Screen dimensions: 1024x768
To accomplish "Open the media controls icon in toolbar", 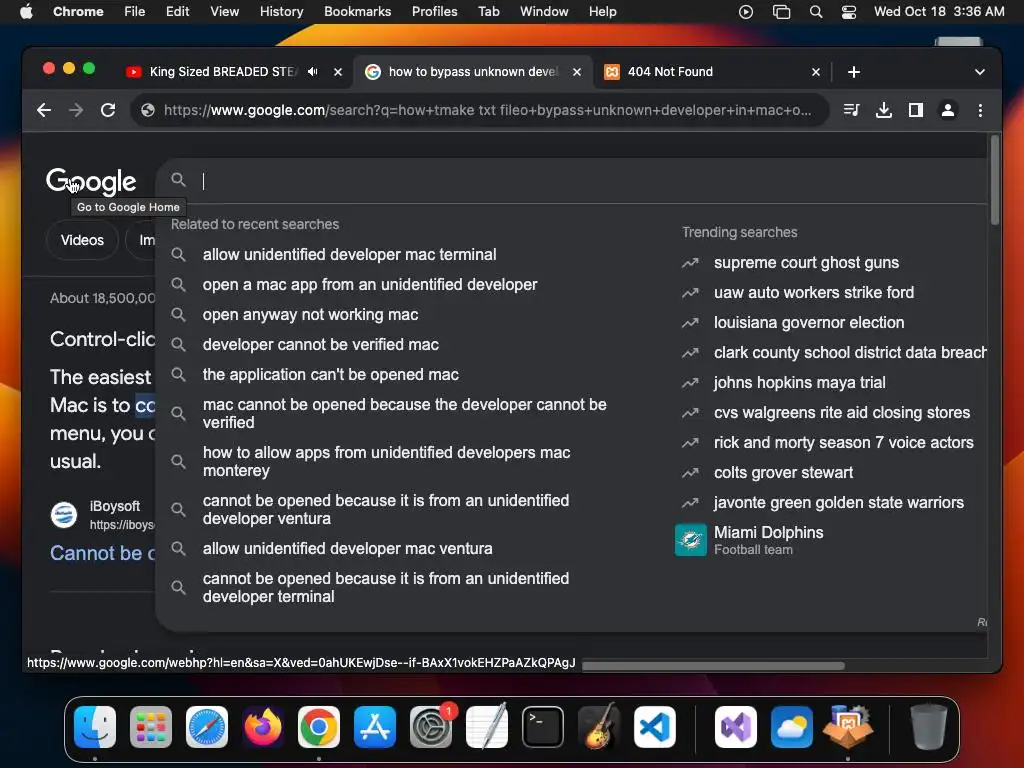I will (851, 110).
